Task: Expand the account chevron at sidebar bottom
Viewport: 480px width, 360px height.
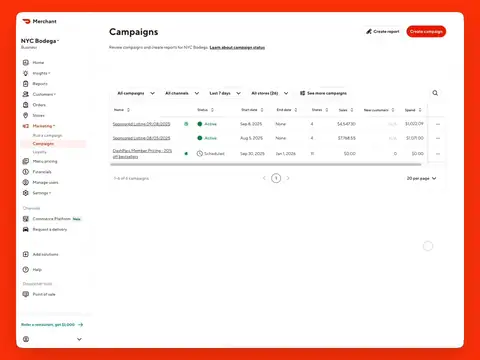Action: coord(79,339)
